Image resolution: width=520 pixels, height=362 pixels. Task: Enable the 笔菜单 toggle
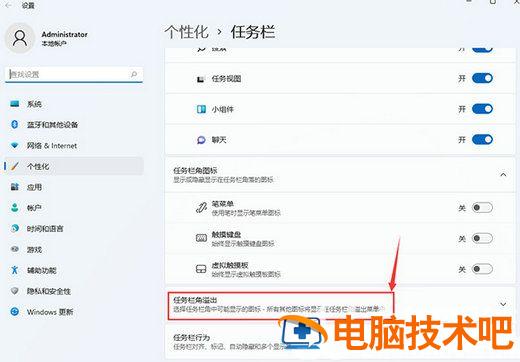click(x=482, y=208)
